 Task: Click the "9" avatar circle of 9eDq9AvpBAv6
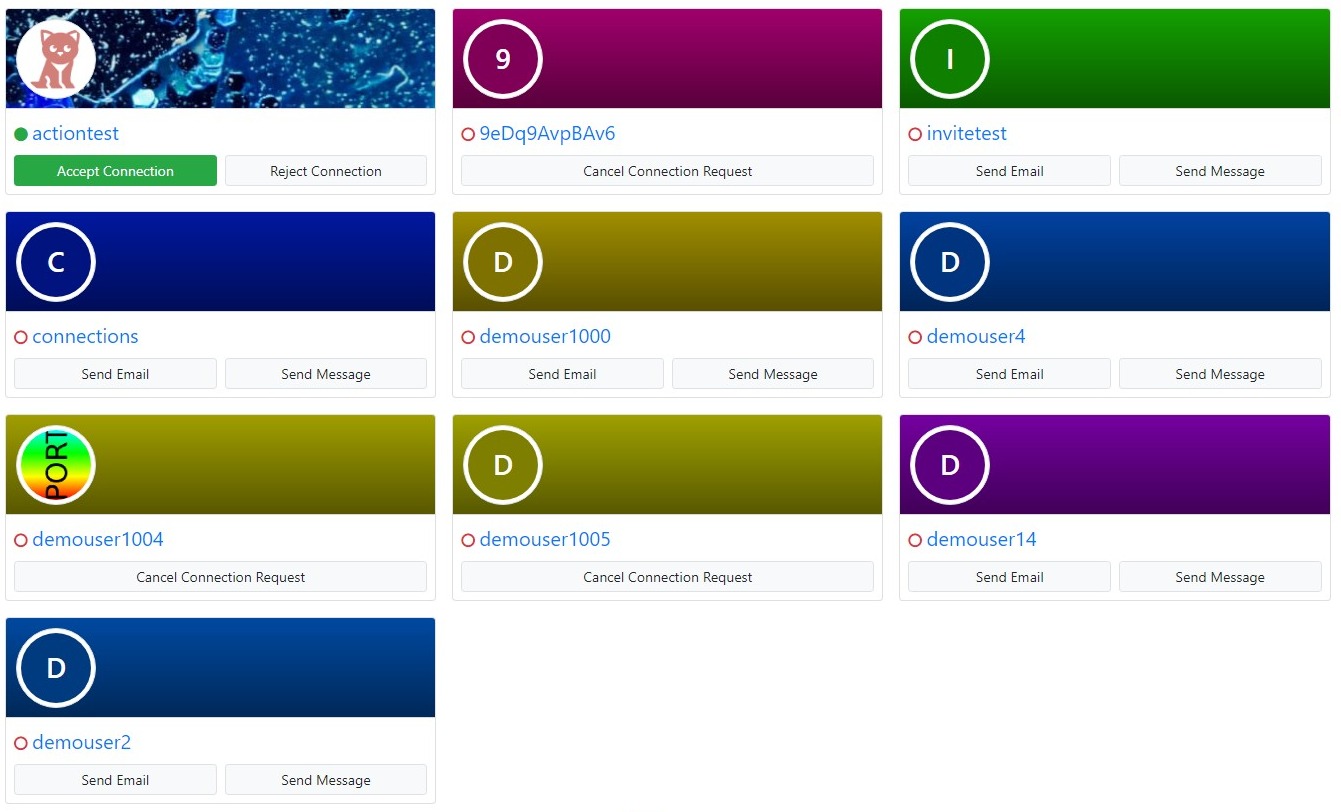tap(503, 59)
